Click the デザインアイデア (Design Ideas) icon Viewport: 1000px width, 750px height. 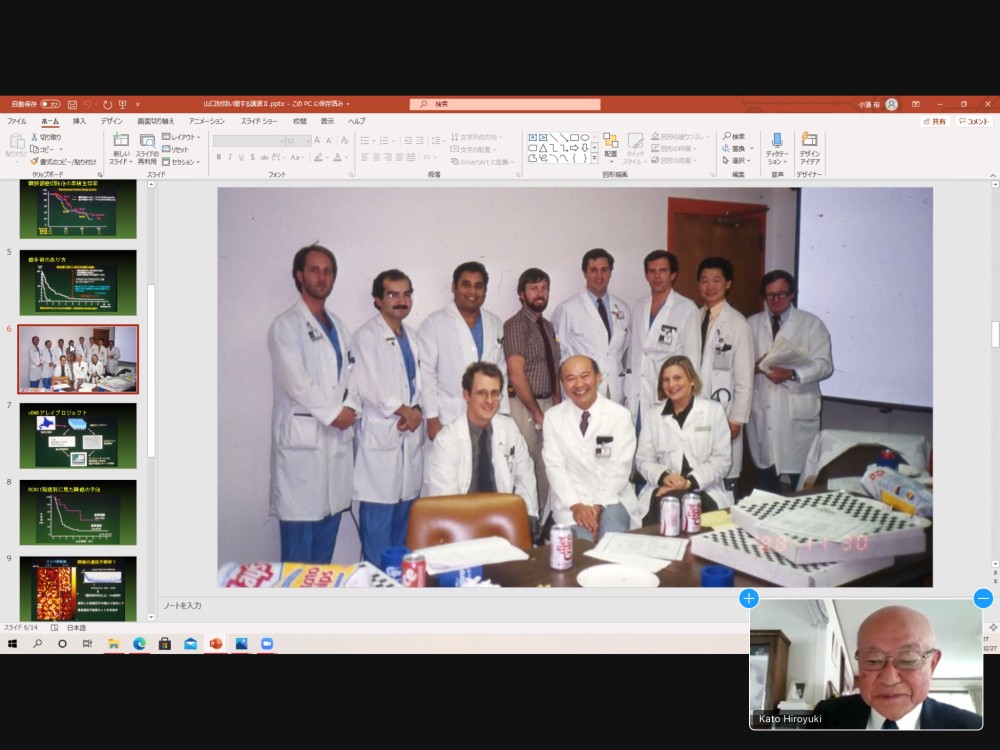(809, 140)
